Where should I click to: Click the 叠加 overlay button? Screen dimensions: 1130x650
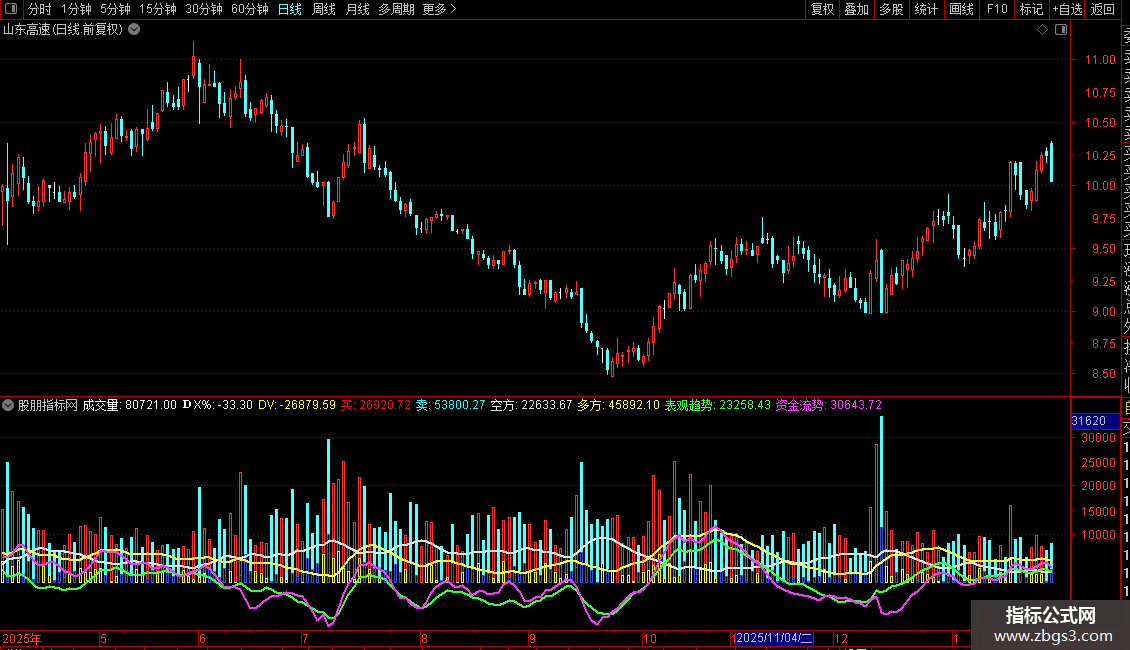[856, 9]
